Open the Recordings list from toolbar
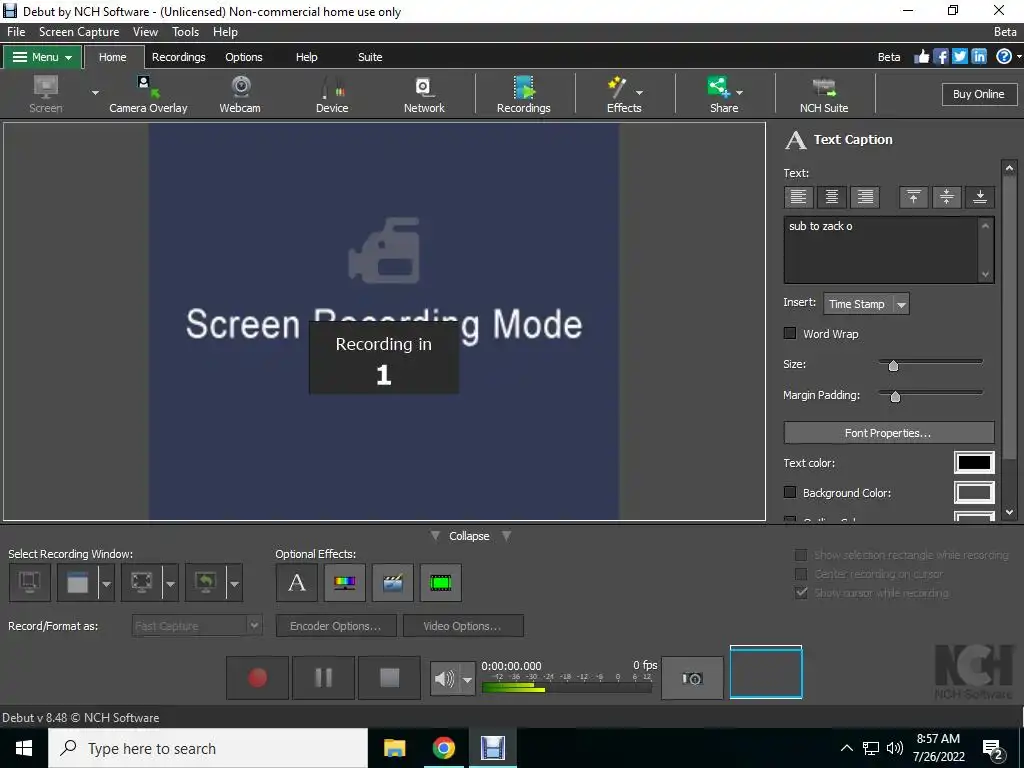 point(524,94)
